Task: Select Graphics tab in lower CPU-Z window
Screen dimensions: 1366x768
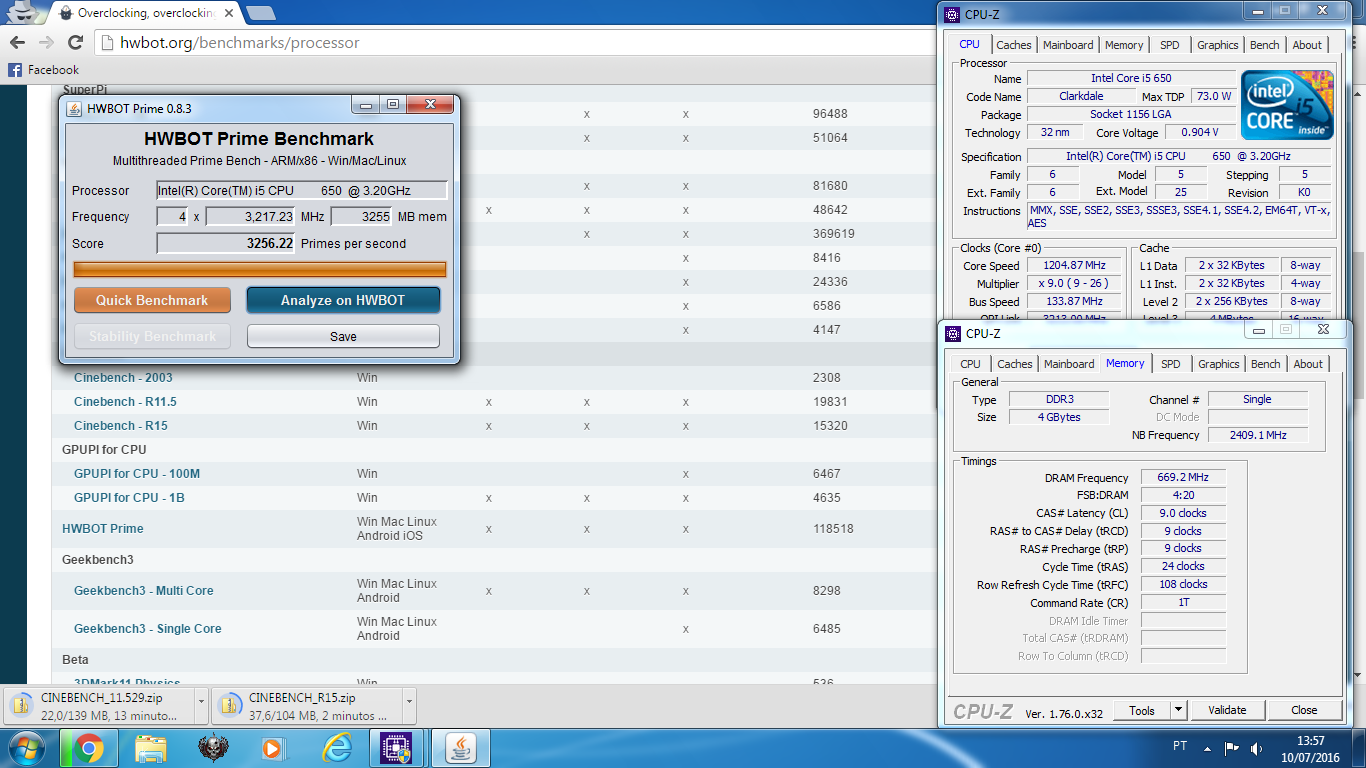Action: [1219, 364]
